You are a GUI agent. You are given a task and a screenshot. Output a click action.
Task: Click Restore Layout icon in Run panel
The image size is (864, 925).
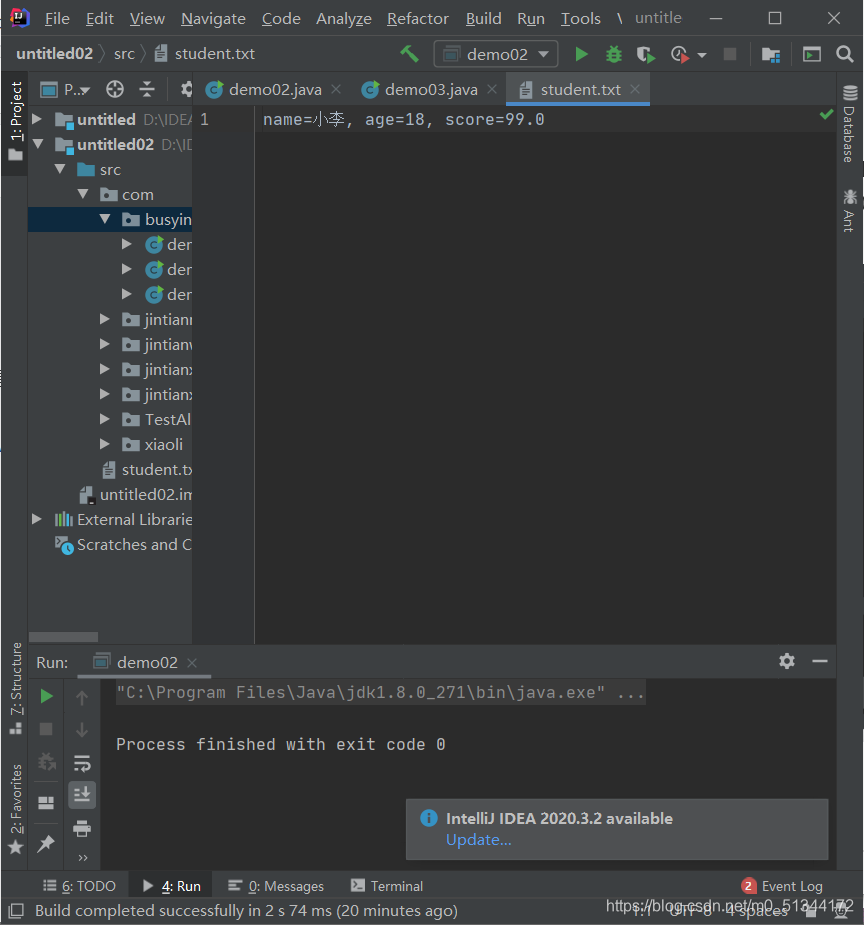click(46, 803)
